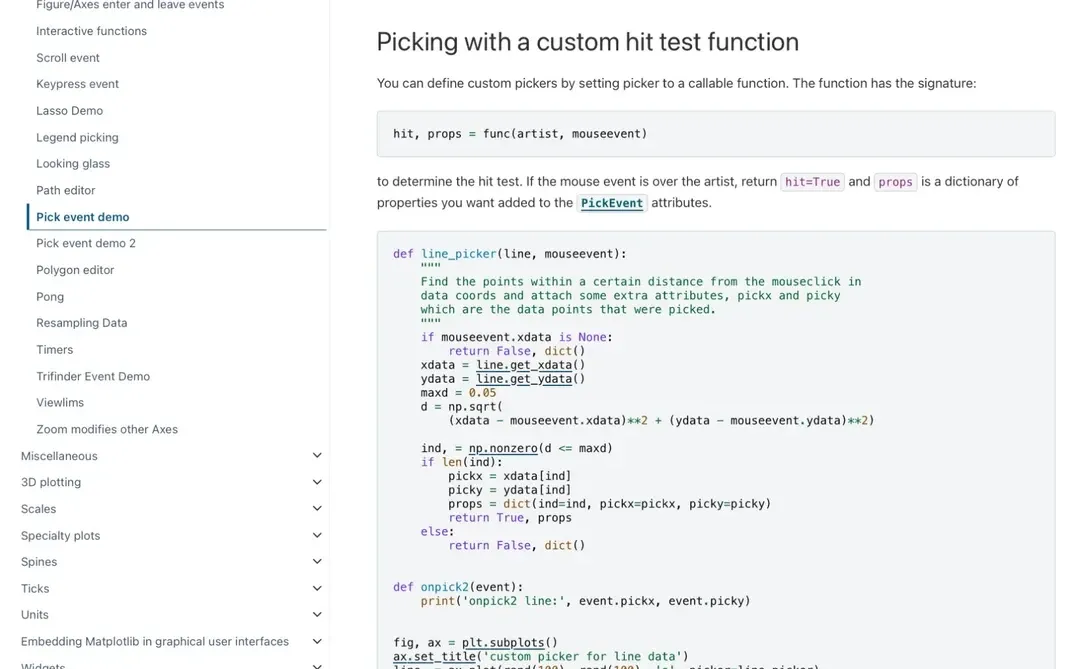Click the PickEvent reference link

coord(612,203)
